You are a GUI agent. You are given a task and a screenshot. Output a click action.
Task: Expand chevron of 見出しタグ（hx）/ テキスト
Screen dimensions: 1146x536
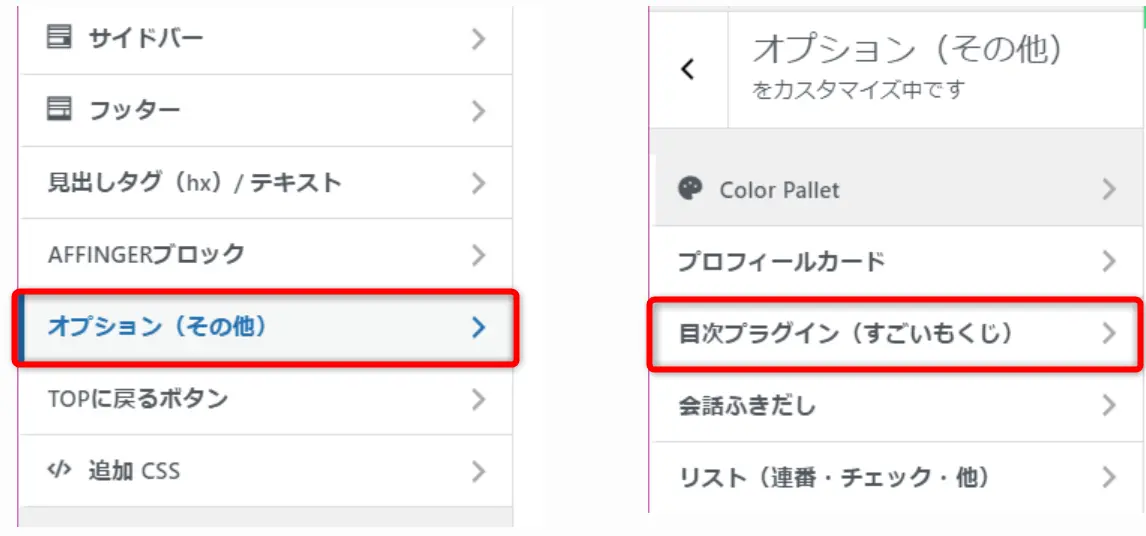(x=479, y=183)
